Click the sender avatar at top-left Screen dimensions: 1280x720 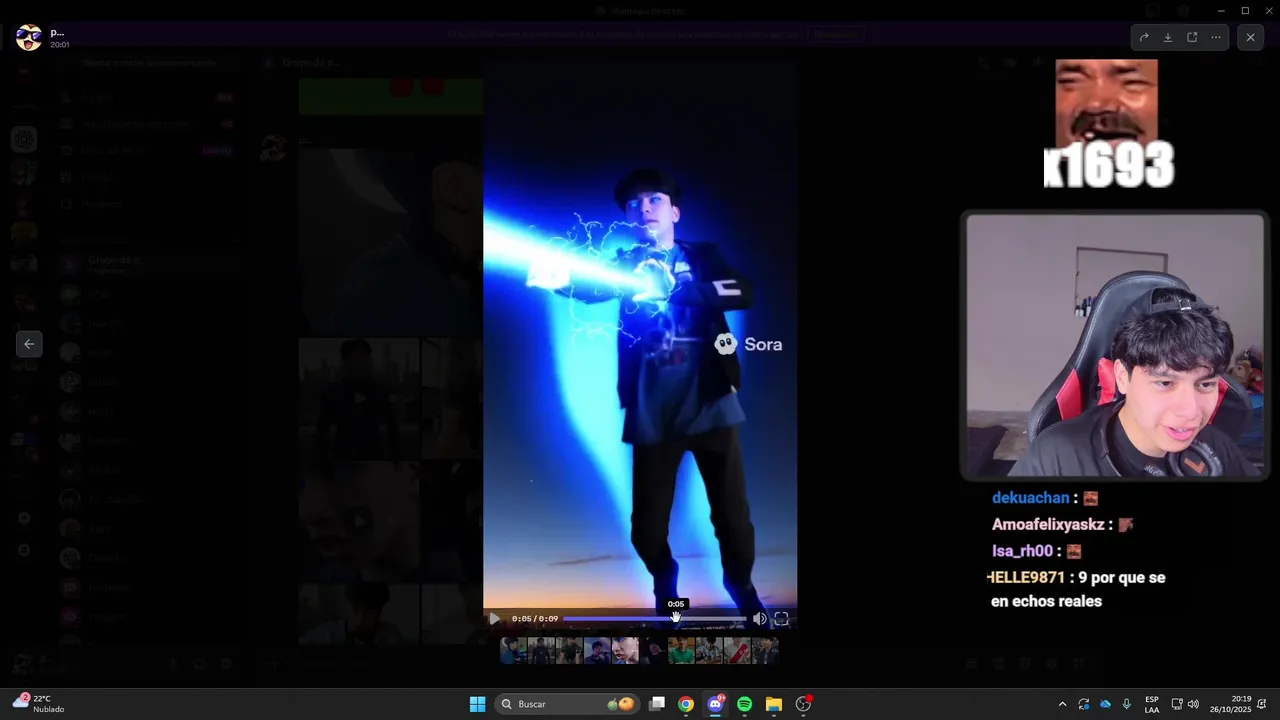pyautogui.click(x=29, y=38)
